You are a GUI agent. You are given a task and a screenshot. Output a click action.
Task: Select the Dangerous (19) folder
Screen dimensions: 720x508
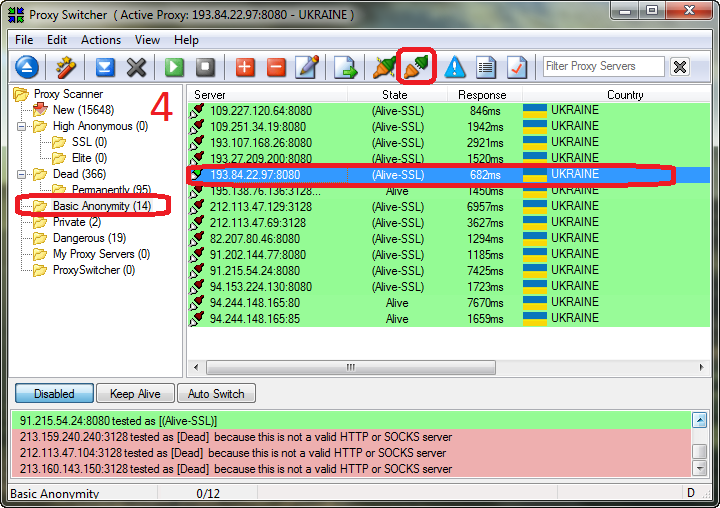[90, 238]
